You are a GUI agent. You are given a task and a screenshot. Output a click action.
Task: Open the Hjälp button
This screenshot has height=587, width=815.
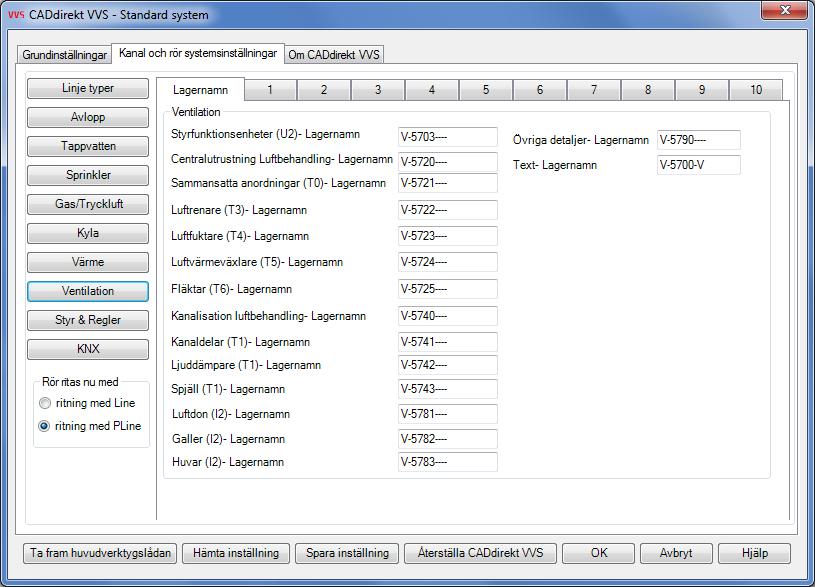755,553
